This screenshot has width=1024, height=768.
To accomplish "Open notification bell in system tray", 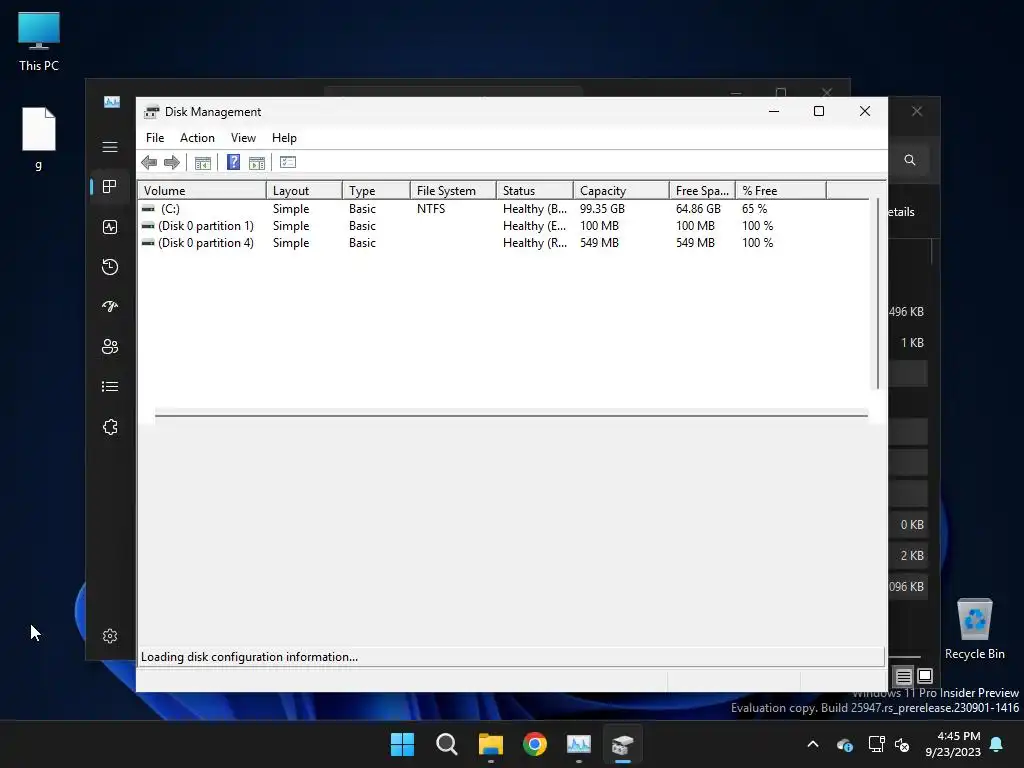I will click(997, 744).
